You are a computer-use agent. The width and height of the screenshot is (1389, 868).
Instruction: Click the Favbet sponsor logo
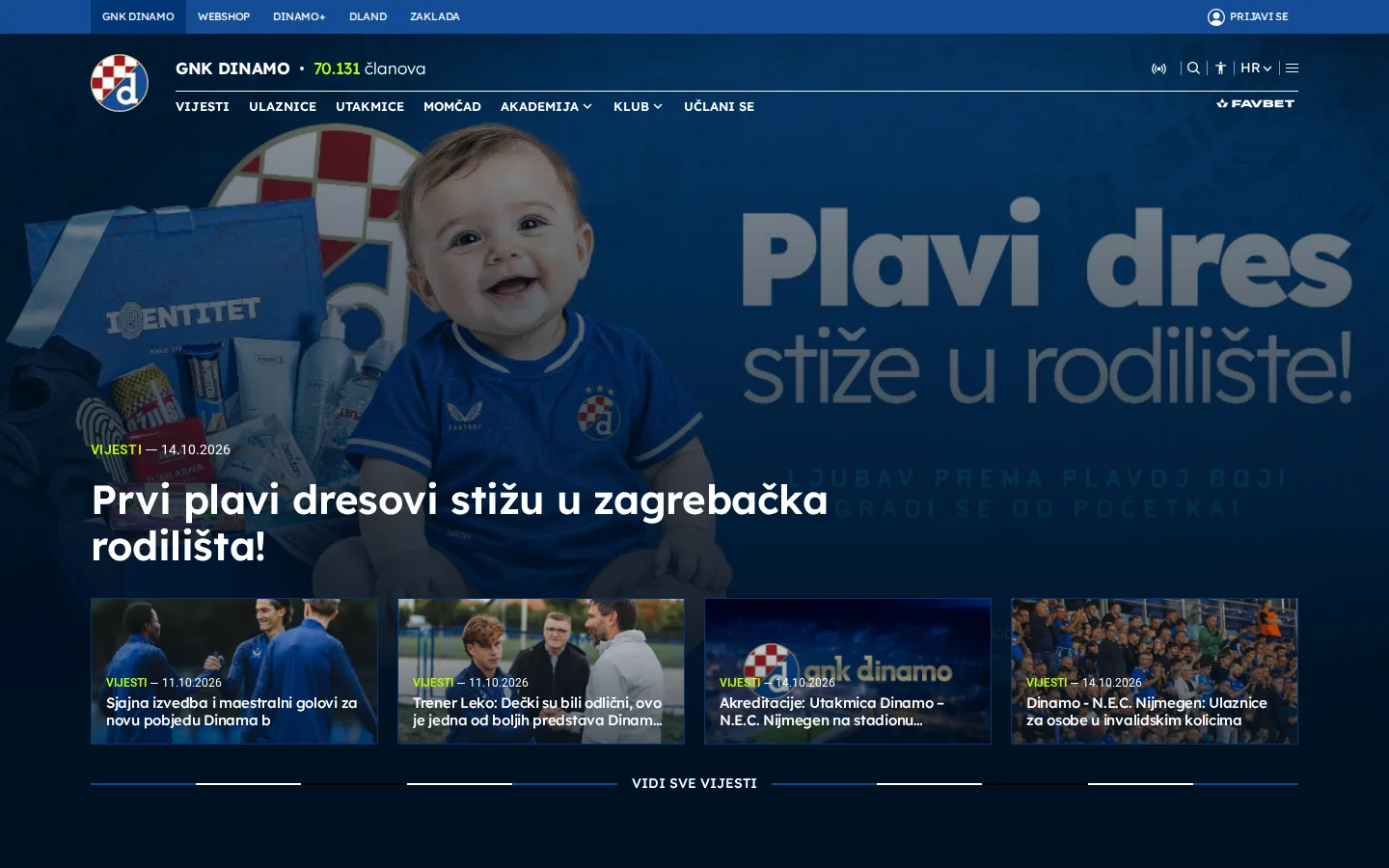[1255, 103]
